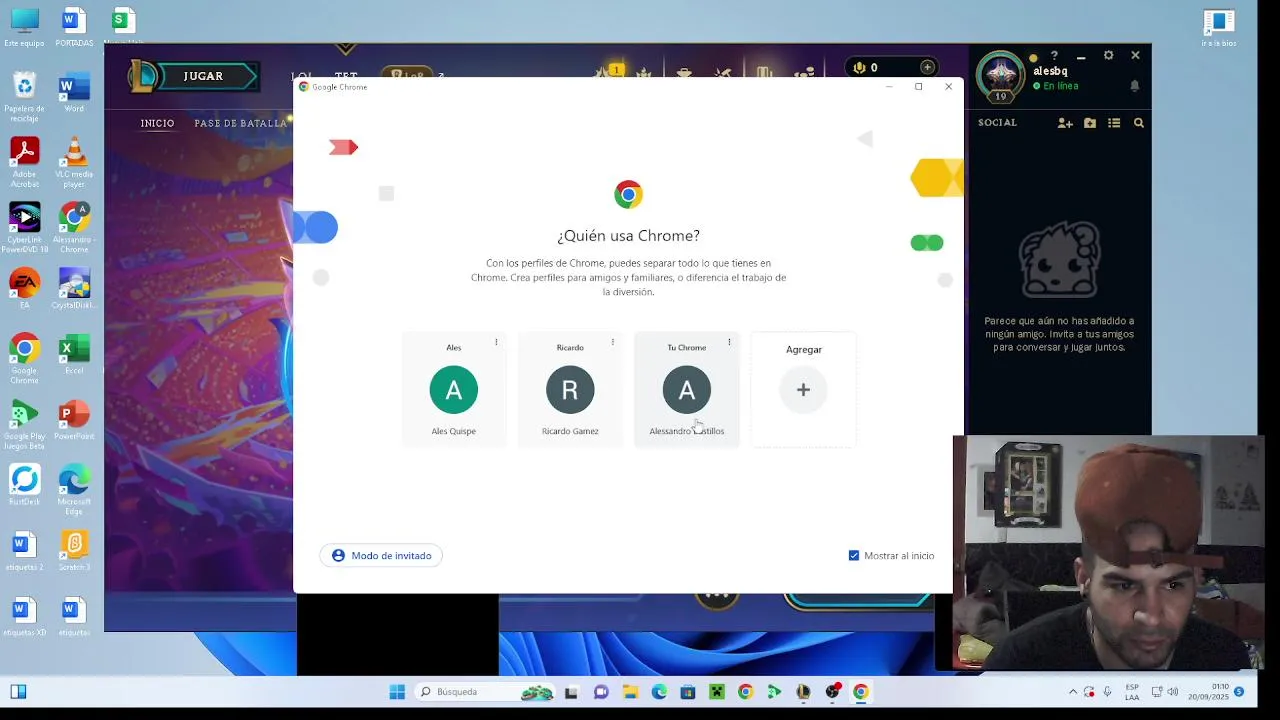Viewport: 1280px width, 720px height.
Task: Uncheck Mostrar al inicio checkbox
Action: (x=854, y=555)
